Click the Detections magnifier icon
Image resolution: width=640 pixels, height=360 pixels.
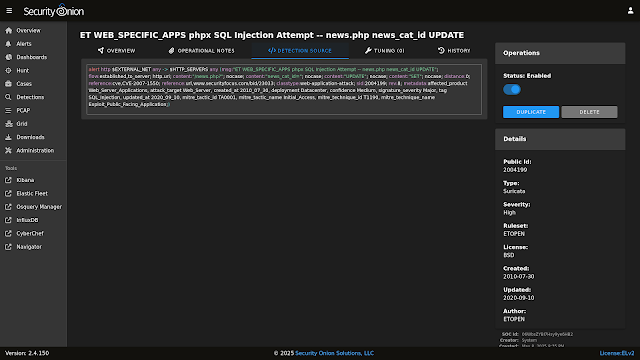[x=8, y=97]
